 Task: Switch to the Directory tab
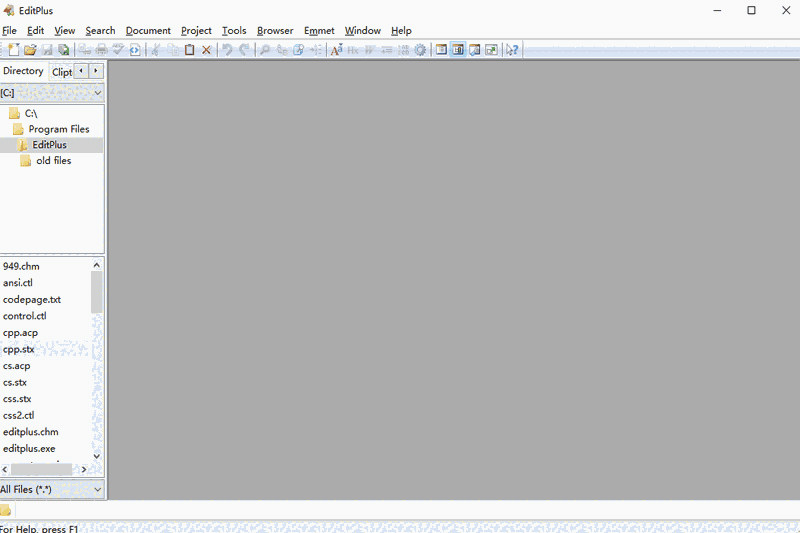[23, 71]
